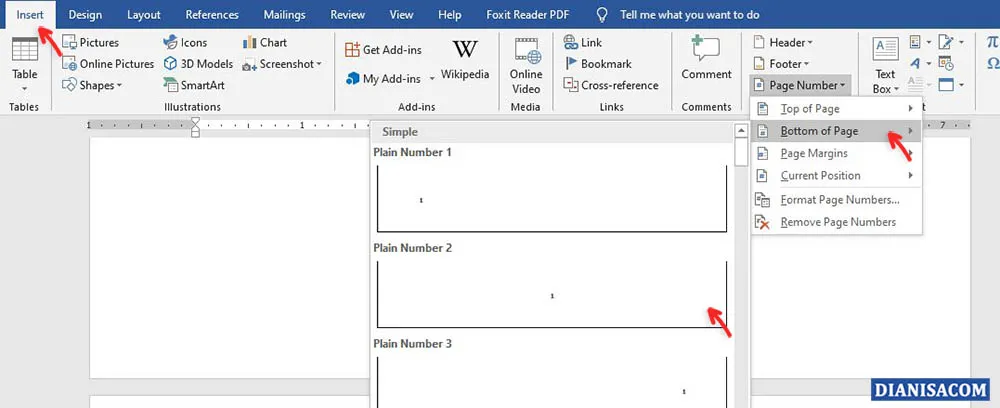Image resolution: width=1000 pixels, height=408 pixels.
Task: Select Plain Number 2 thumbnail
Action: (551, 294)
